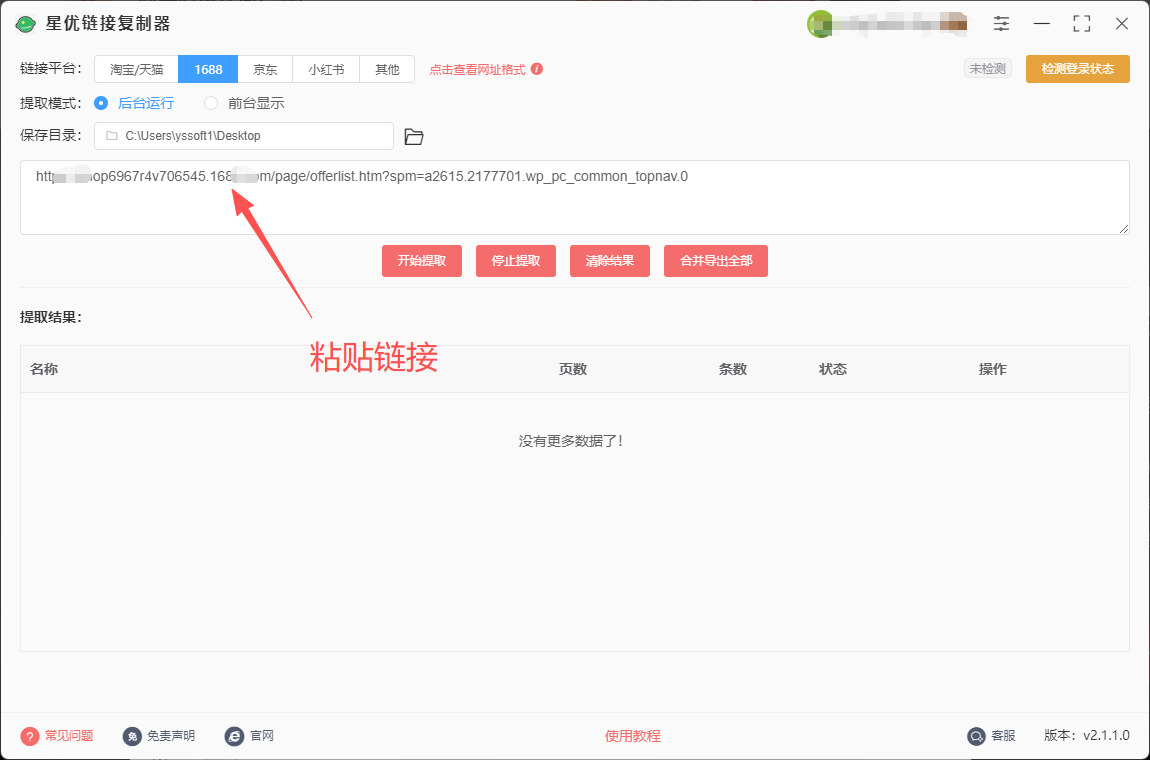
Task: Click the 清除结果 button
Action: [x=609, y=261]
